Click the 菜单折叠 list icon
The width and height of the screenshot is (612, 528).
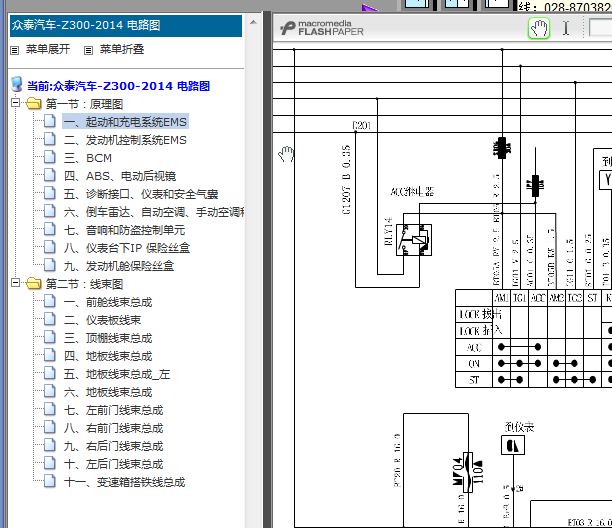89,50
